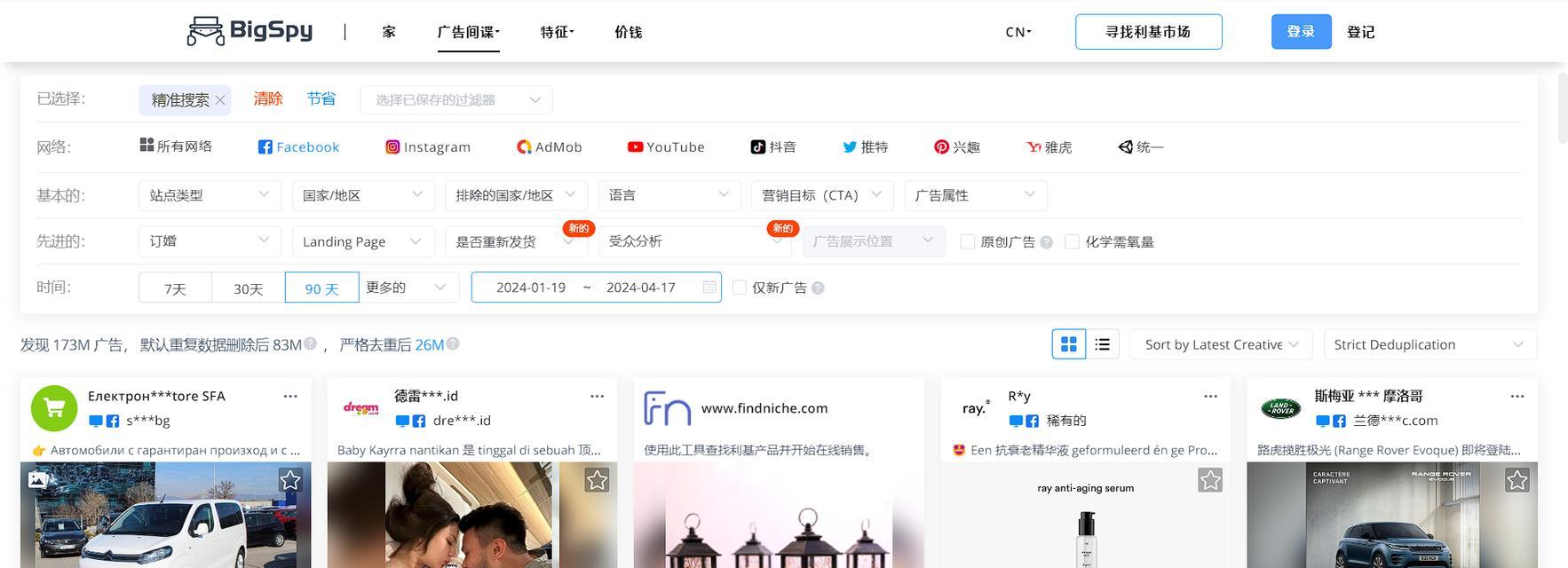
Task: Expand the 站点类型 dropdown
Action: pyautogui.click(x=209, y=195)
